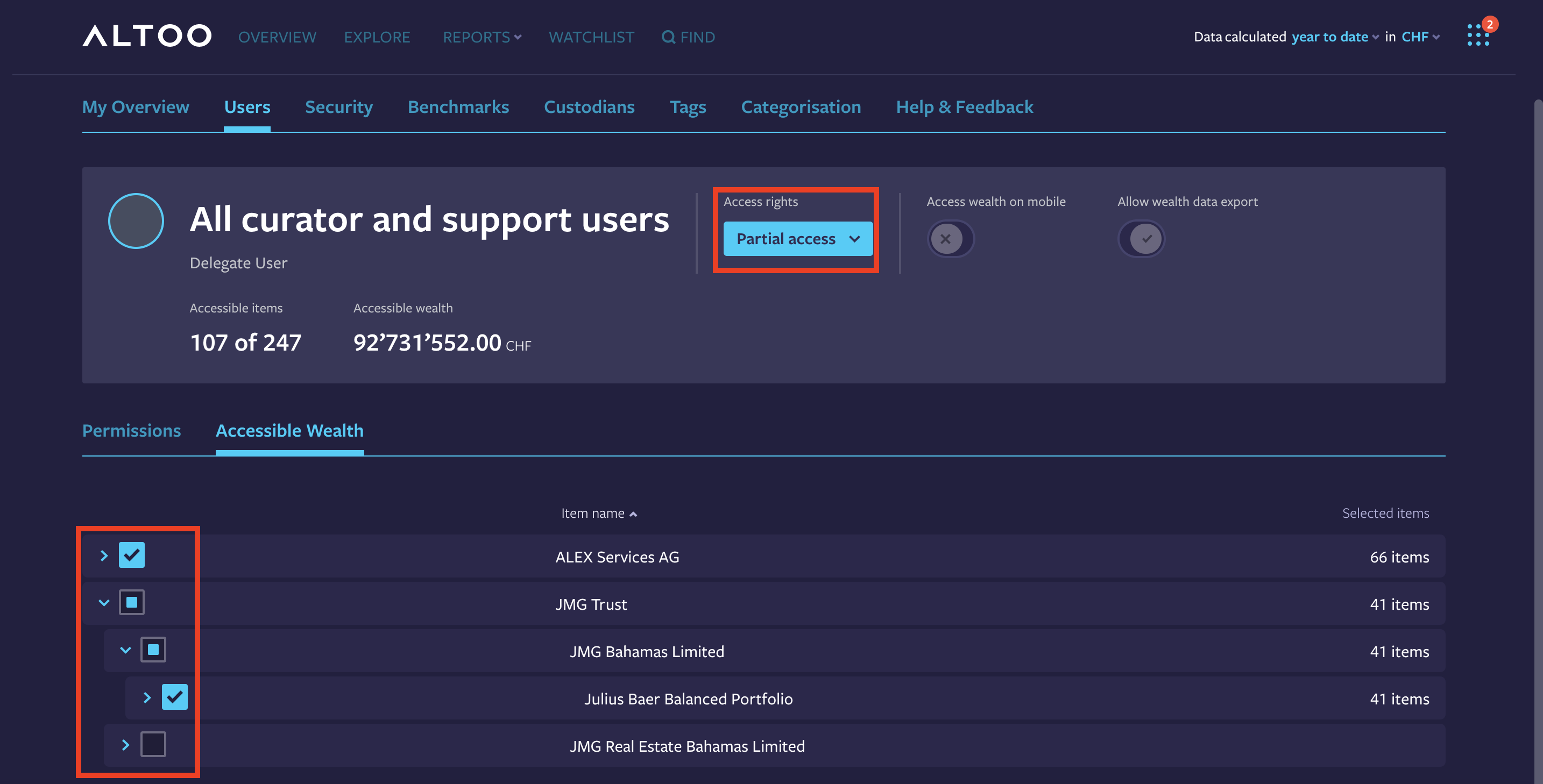Toggle the JMG Bahamas Limited checkbox
Image resolution: width=1543 pixels, height=784 pixels.
153,650
